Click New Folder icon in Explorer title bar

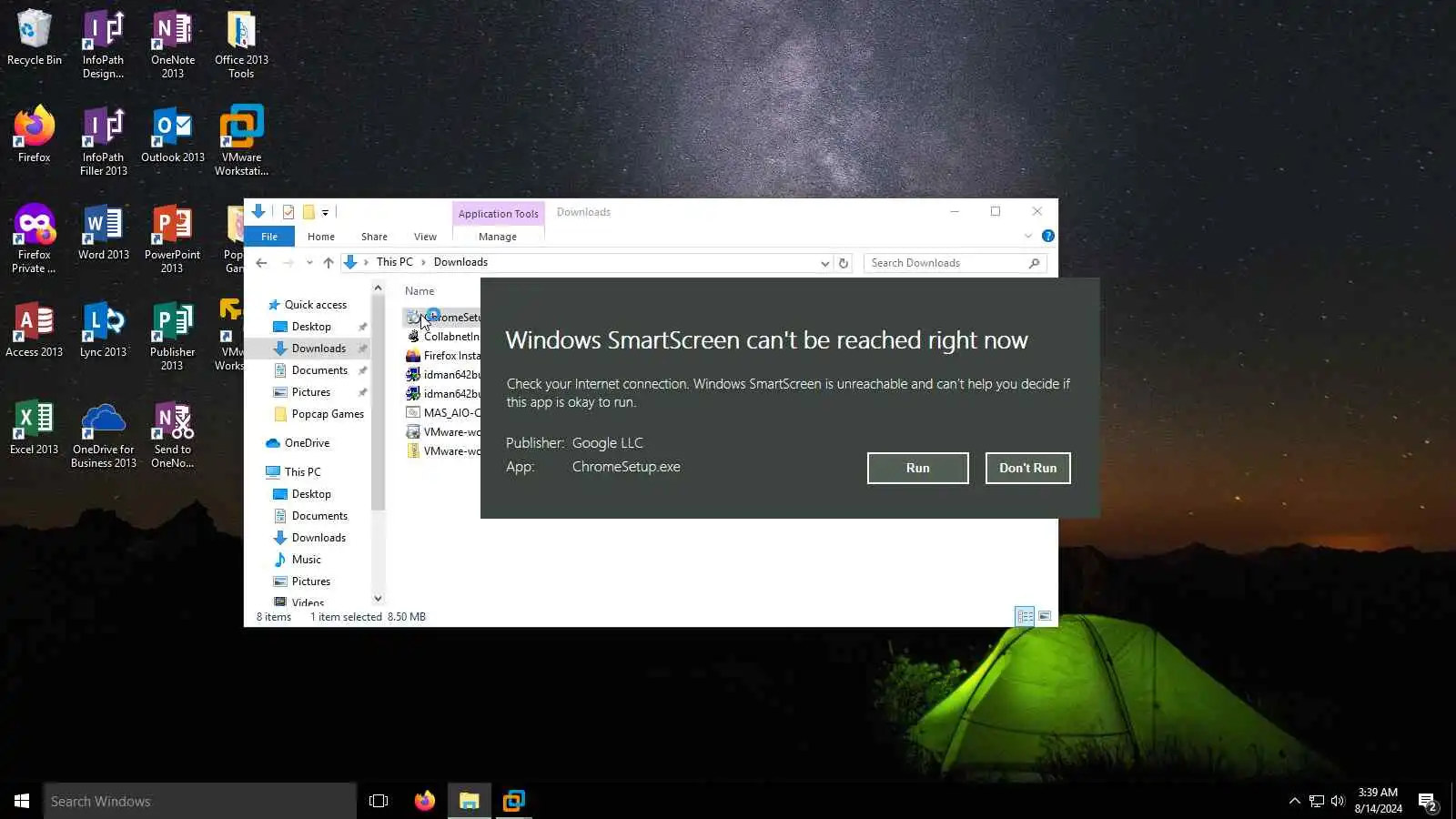pyautogui.click(x=308, y=212)
